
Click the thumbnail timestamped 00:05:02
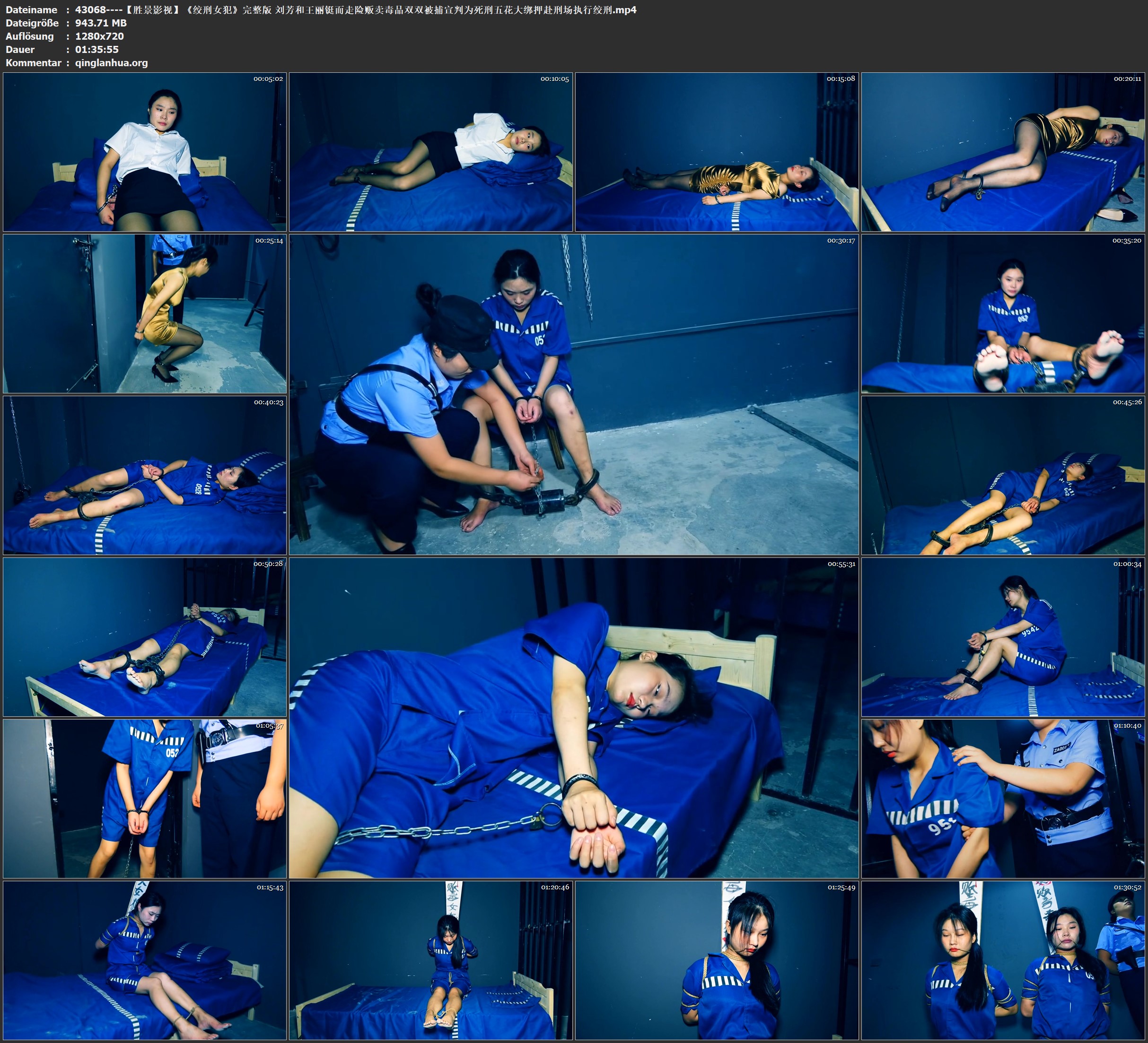145,152
